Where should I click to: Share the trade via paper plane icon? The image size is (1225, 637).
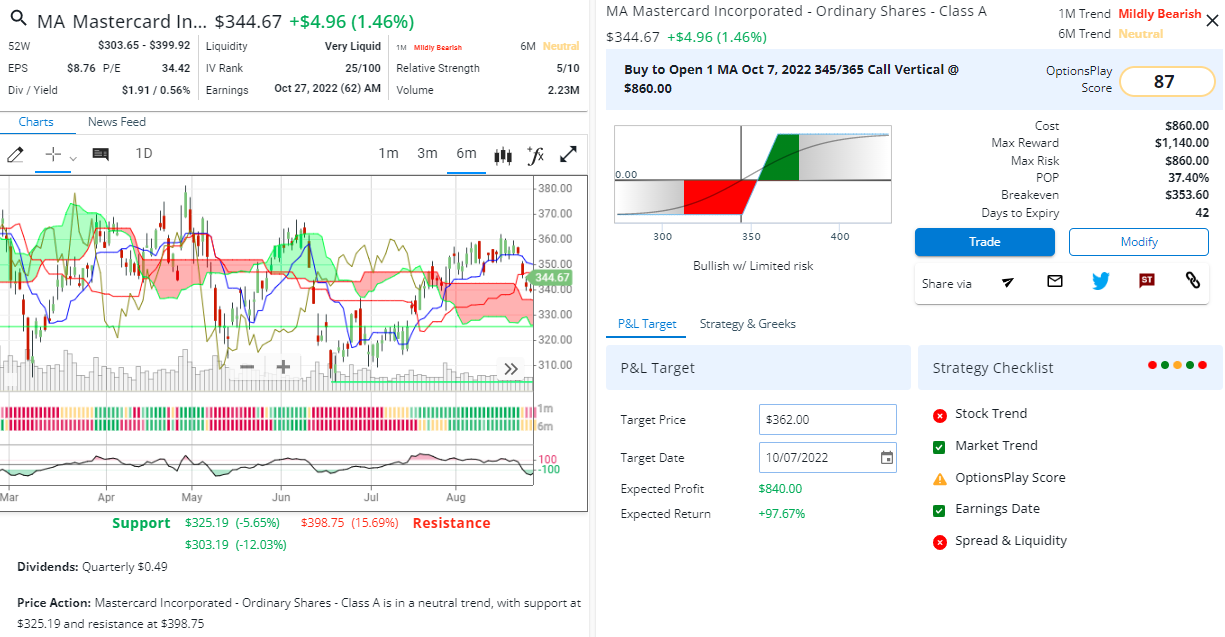pos(1008,282)
